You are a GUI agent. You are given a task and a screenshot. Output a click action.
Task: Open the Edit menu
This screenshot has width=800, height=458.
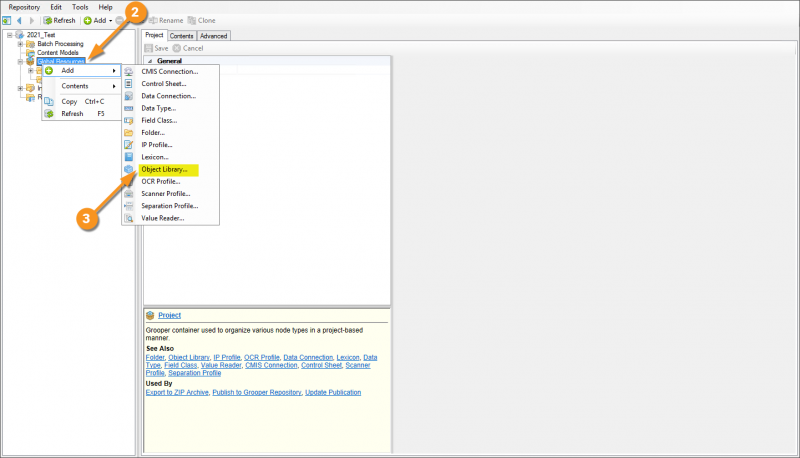click(x=56, y=7)
